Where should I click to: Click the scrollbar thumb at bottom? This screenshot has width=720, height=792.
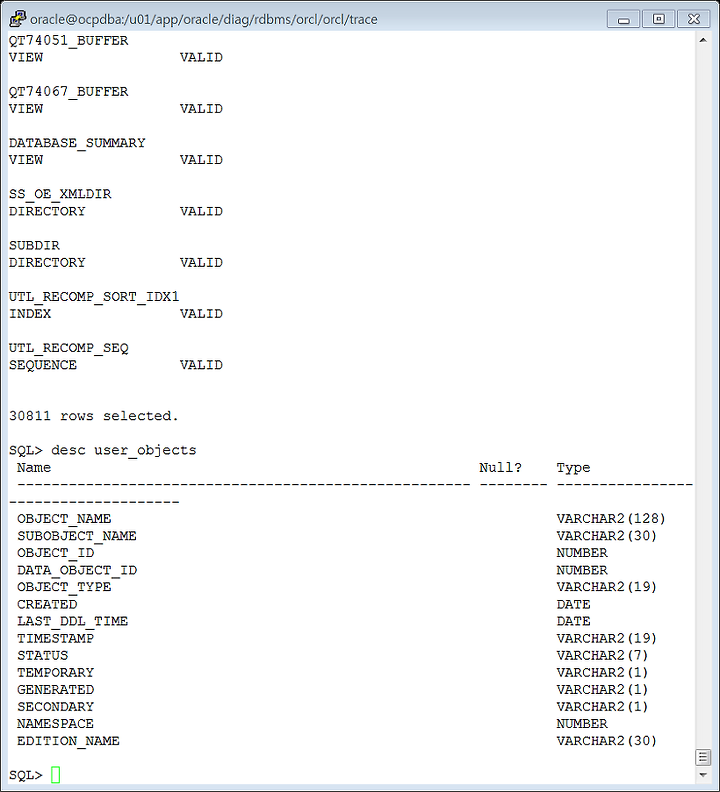(702, 757)
